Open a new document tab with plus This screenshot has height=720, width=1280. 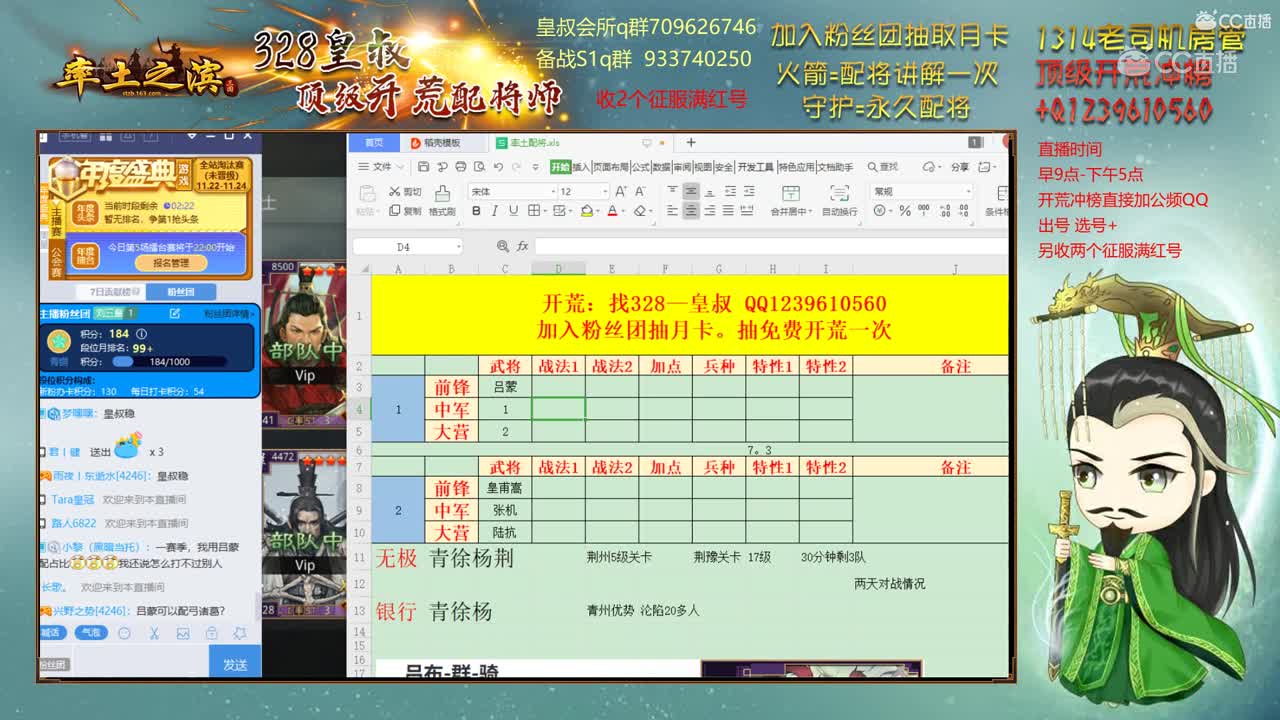click(x=690, y=143)
